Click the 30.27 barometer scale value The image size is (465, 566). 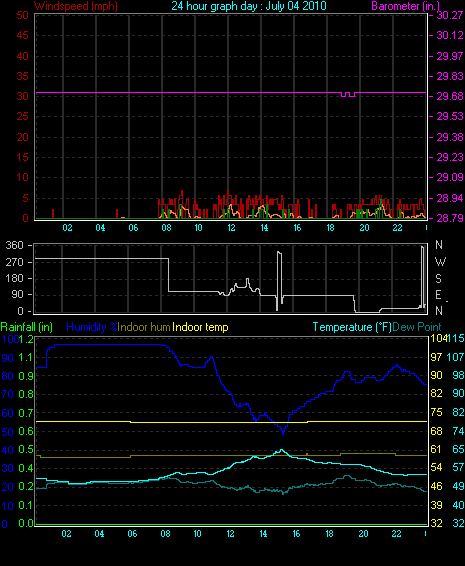[450, 15]
